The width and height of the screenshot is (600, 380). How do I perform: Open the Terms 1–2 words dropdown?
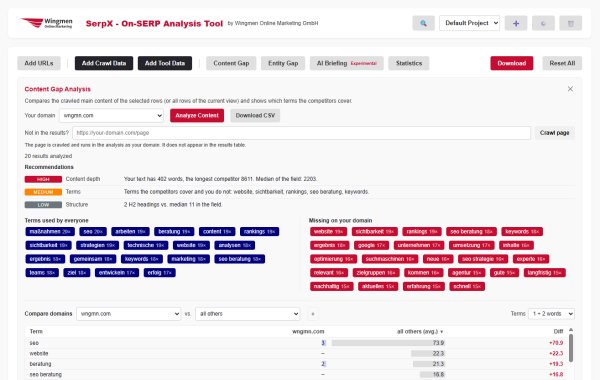pyautogui.click(x=551, y=314)
